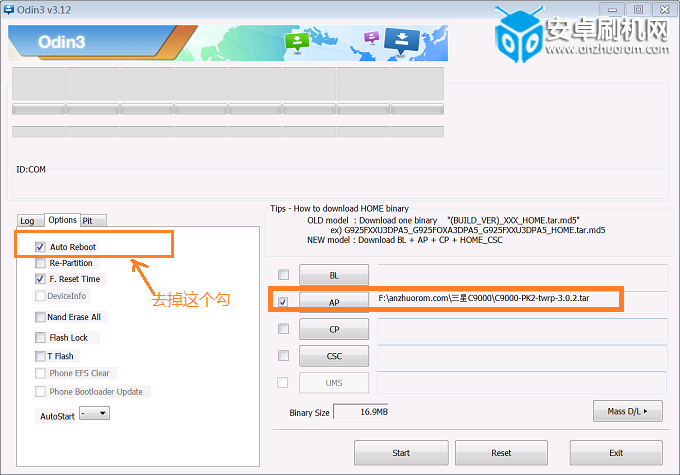Click the CP file path field
The width and height of the screenshot is (680, 475).
(522, 329)
